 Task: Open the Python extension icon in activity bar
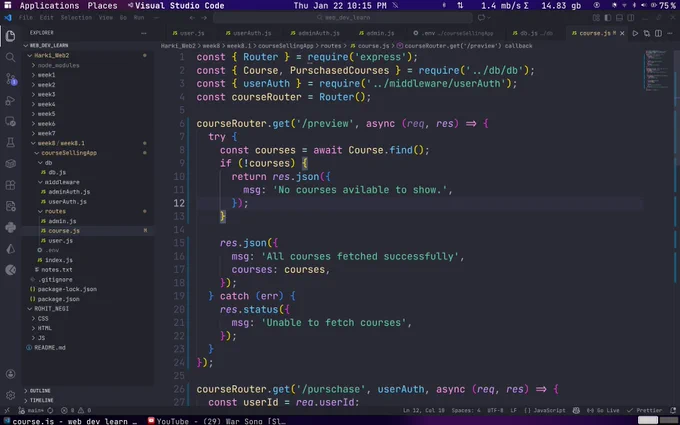(10, 227)
